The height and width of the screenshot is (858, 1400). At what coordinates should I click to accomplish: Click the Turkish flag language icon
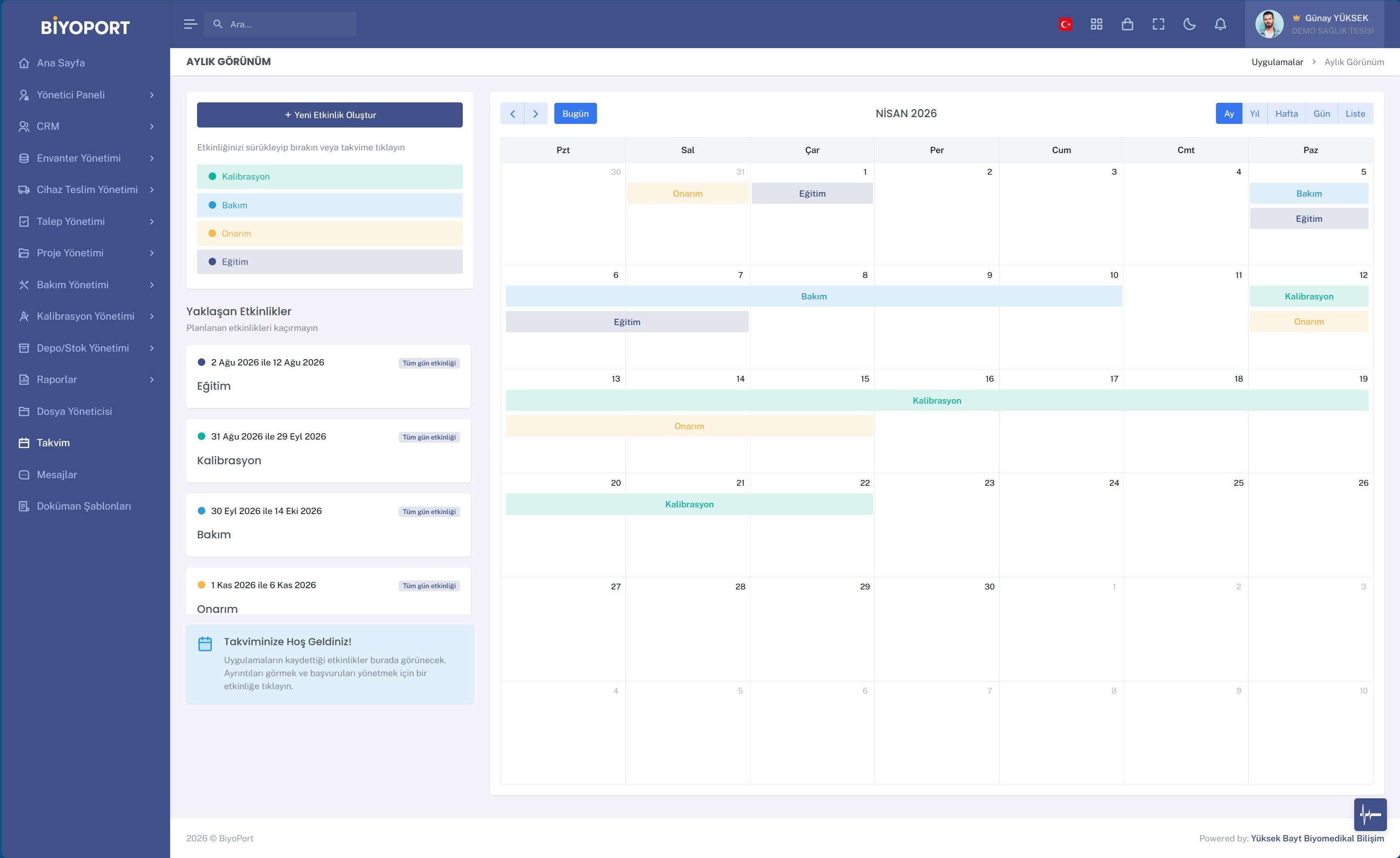tap(1065, 24)
